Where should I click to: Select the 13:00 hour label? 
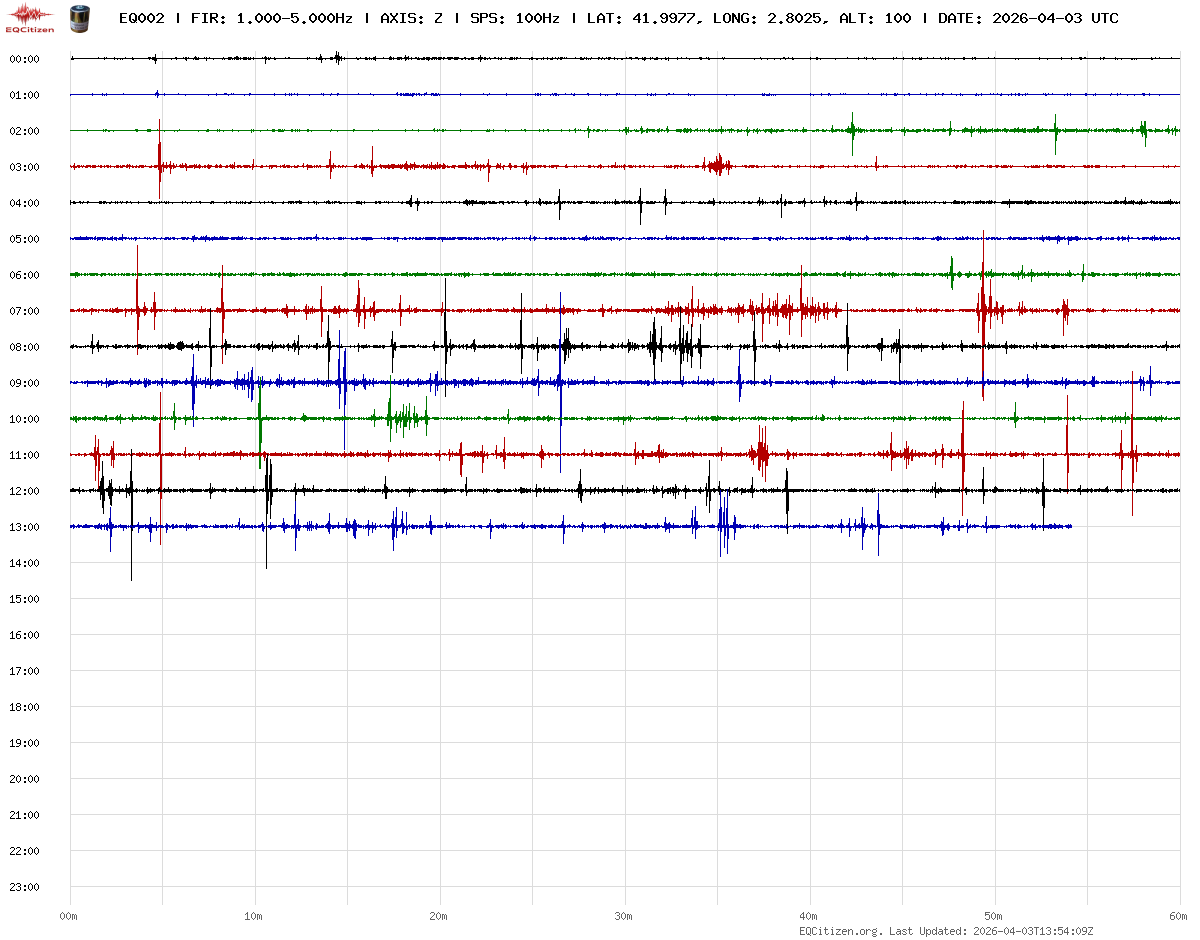(24, 527)
